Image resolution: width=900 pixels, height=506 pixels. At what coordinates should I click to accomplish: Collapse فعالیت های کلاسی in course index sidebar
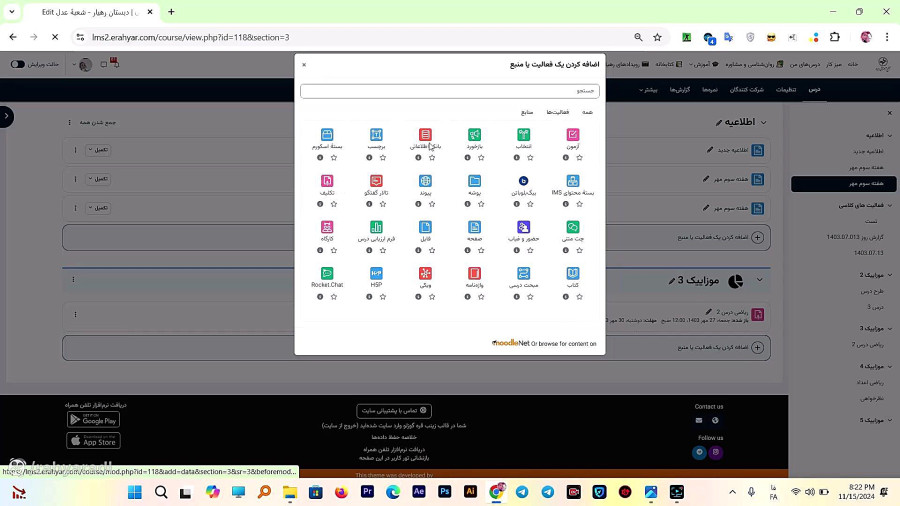pyautogui.click(x=890, y=205)
